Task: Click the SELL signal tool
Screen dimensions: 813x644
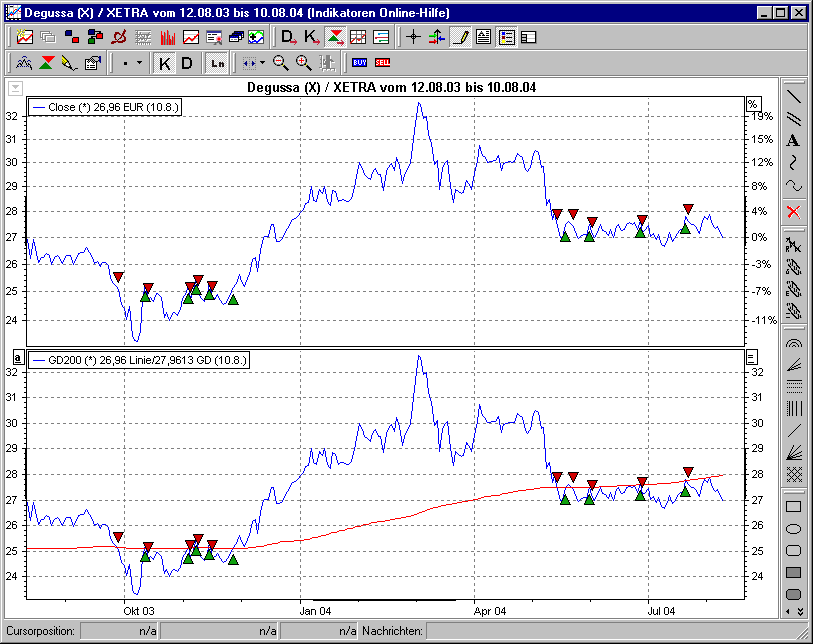Action: (x=381, y=62)
